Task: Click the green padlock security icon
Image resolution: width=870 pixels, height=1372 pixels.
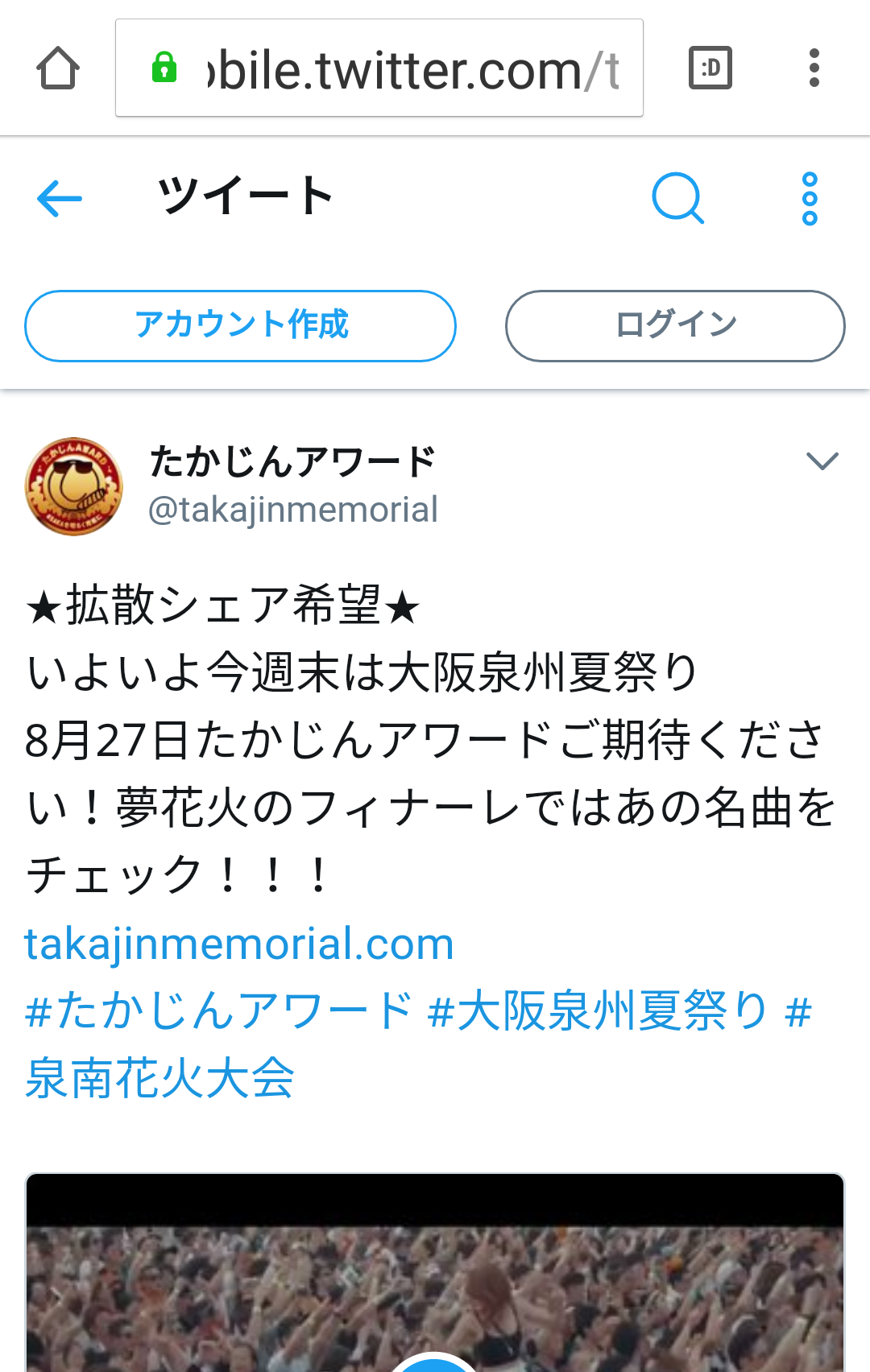Action: [x=164, y=68]
